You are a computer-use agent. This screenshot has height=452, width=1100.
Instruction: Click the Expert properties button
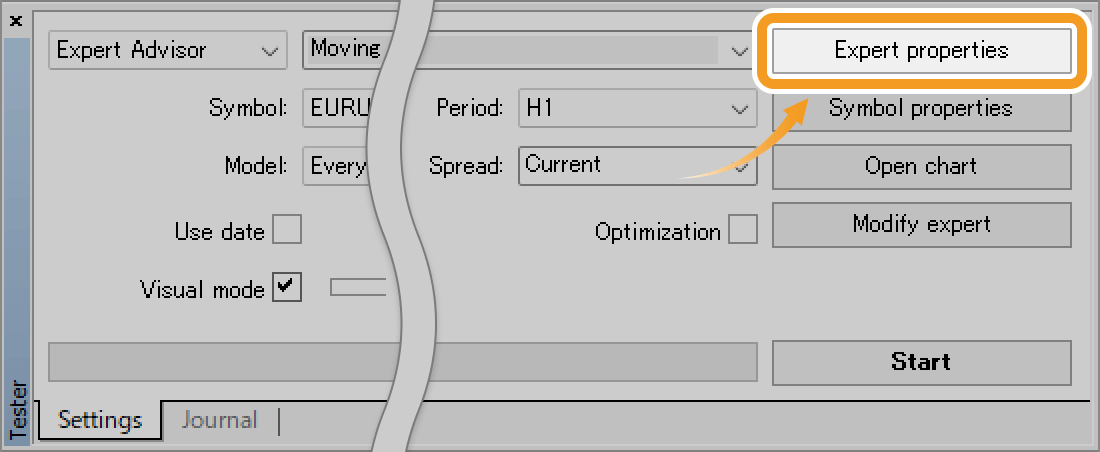pyautogui.click(x=921, y=51)
